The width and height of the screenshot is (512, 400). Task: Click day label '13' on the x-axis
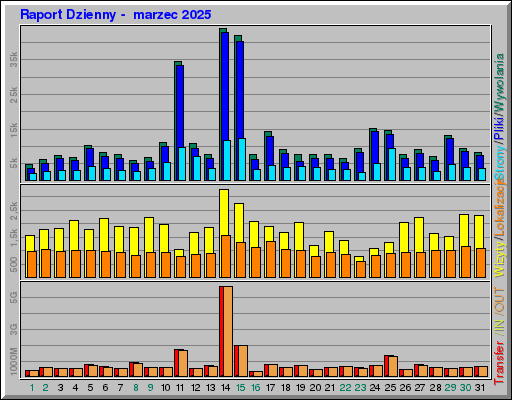coord(210,388)
